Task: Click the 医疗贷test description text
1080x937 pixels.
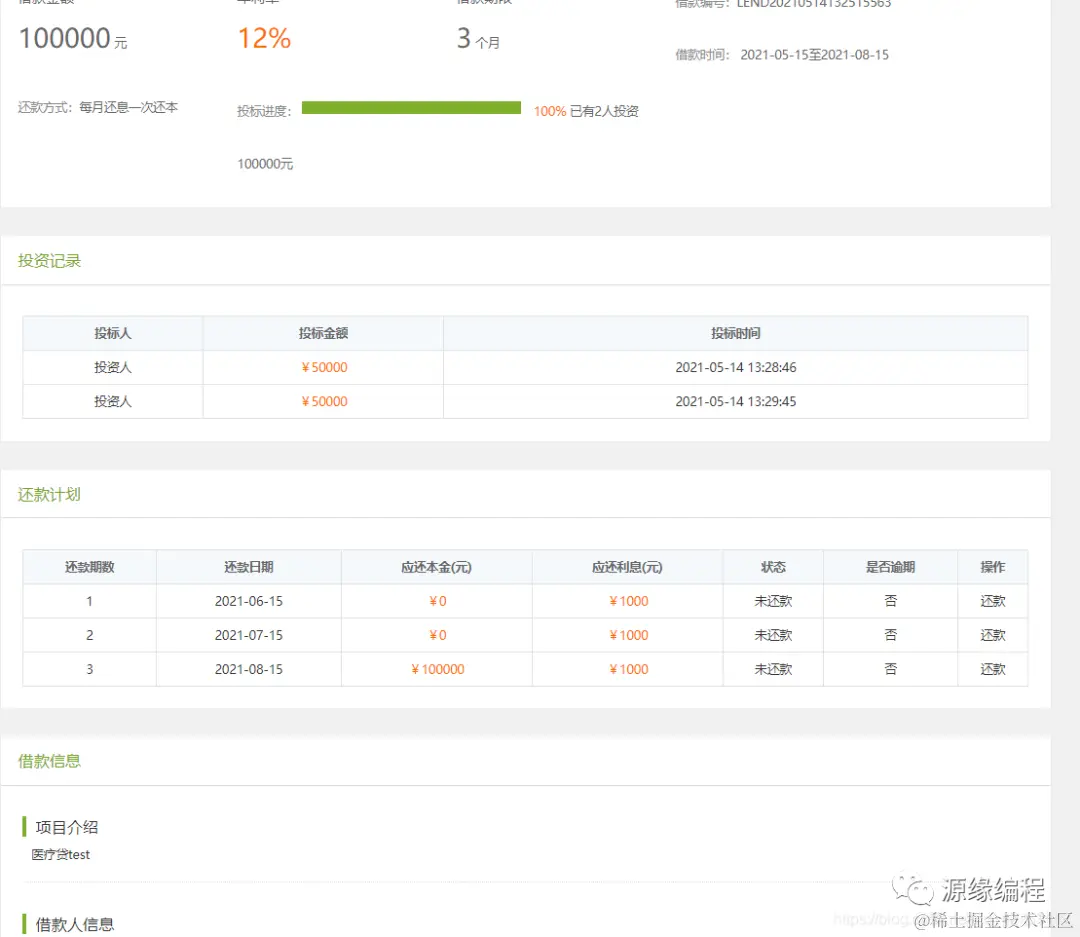Action: (61, 854)
